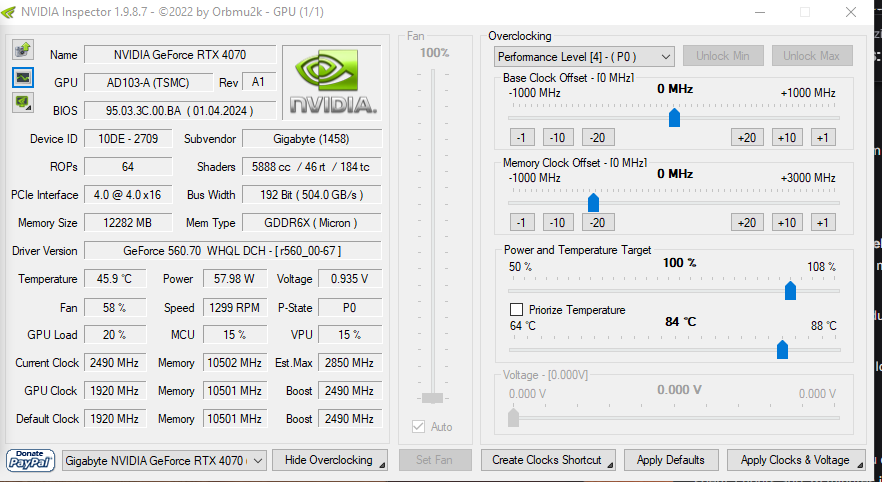Image resolution: width=882 pixels, height=482 pixels.
Task: Open the sensor monitoring graph icon
Action: pyautogui.click(x=23, y=78)
